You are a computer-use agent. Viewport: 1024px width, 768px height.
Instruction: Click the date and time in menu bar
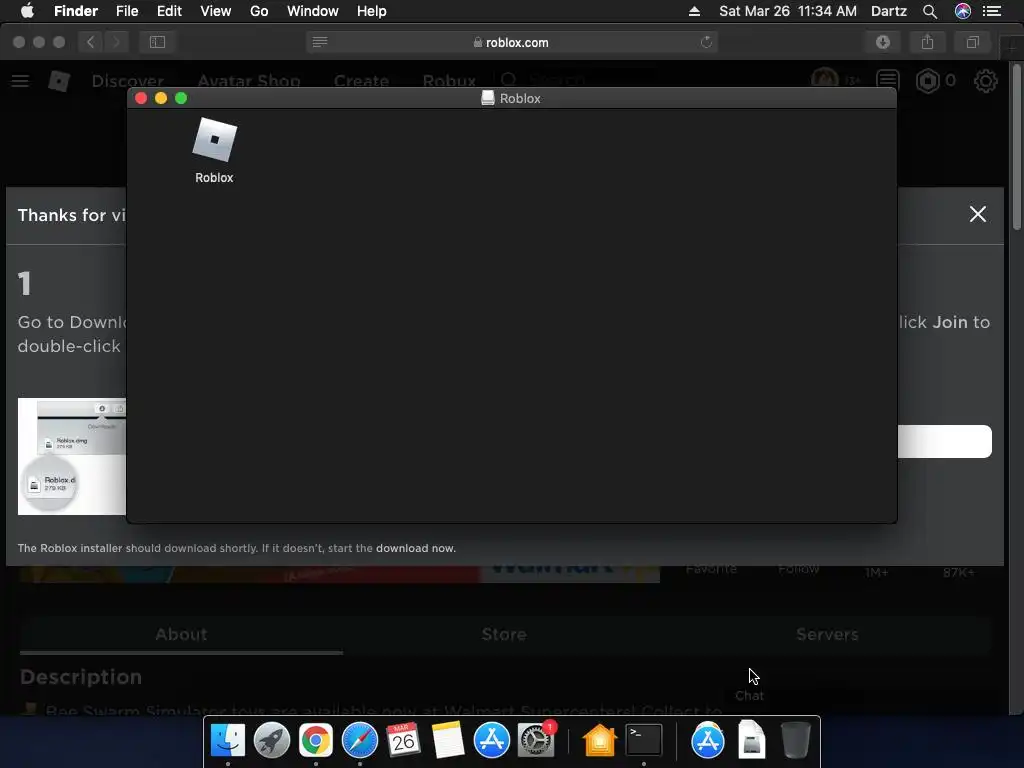click(x=788, y=11)
